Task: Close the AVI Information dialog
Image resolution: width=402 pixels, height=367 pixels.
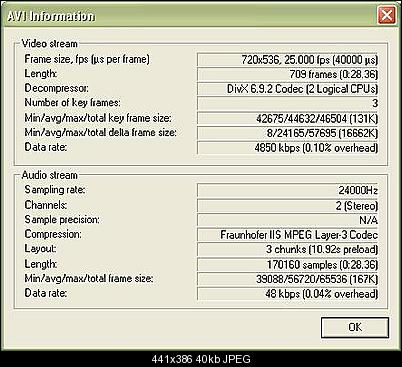Action: click(387, 15)
